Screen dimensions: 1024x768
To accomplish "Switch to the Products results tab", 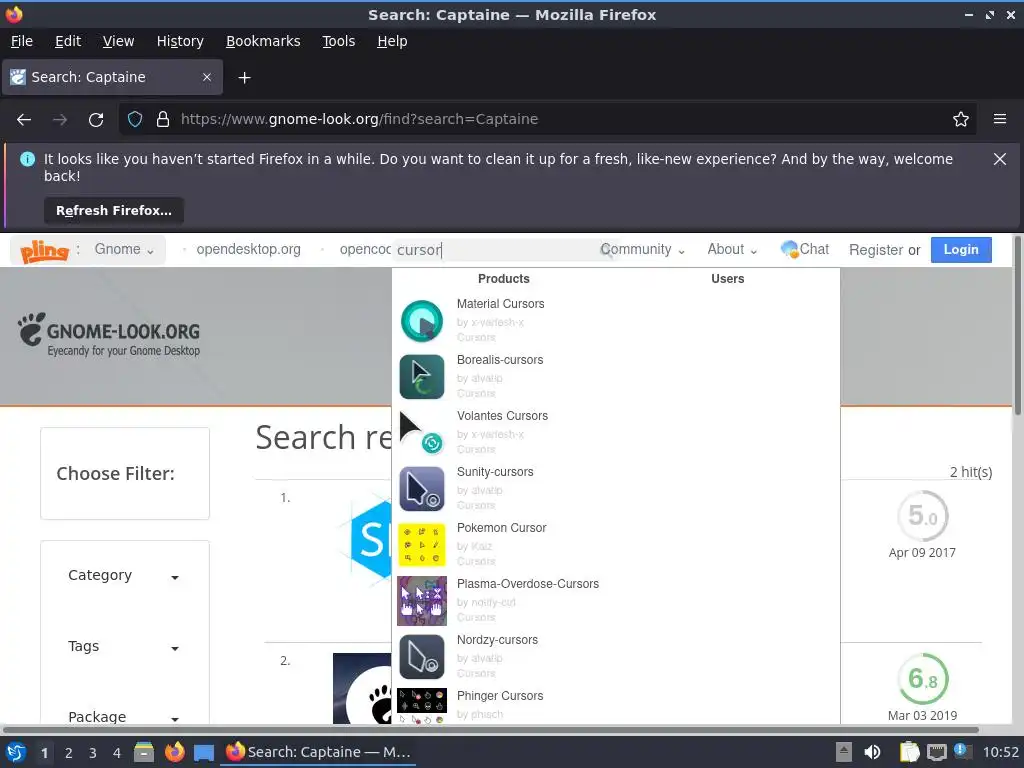I will click(504, 279).
